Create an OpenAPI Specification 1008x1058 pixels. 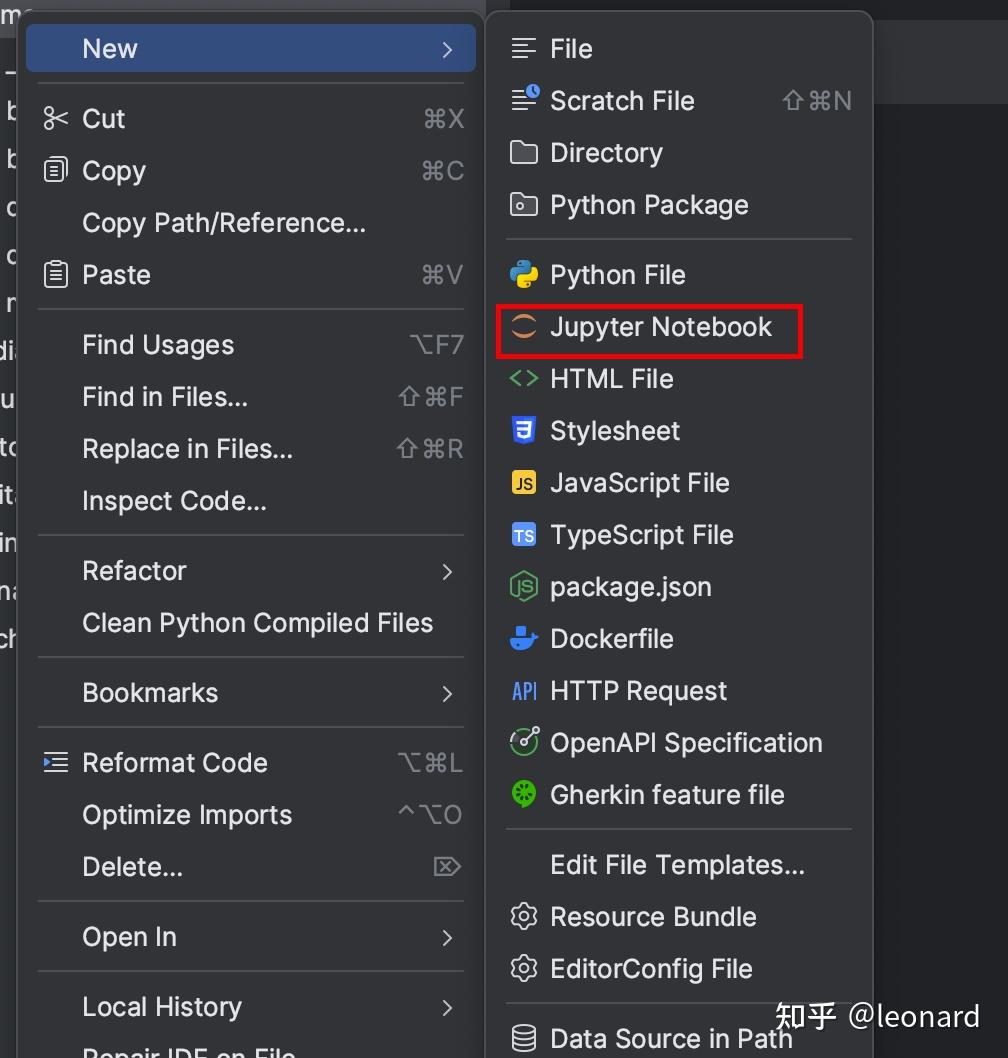coord(686,742)
